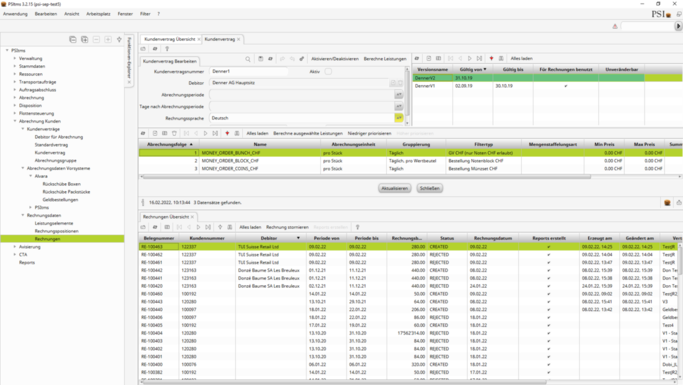The image size is (683, 385).
Task: Expand the Stammdaten tree node
Action: click(14, 66)
